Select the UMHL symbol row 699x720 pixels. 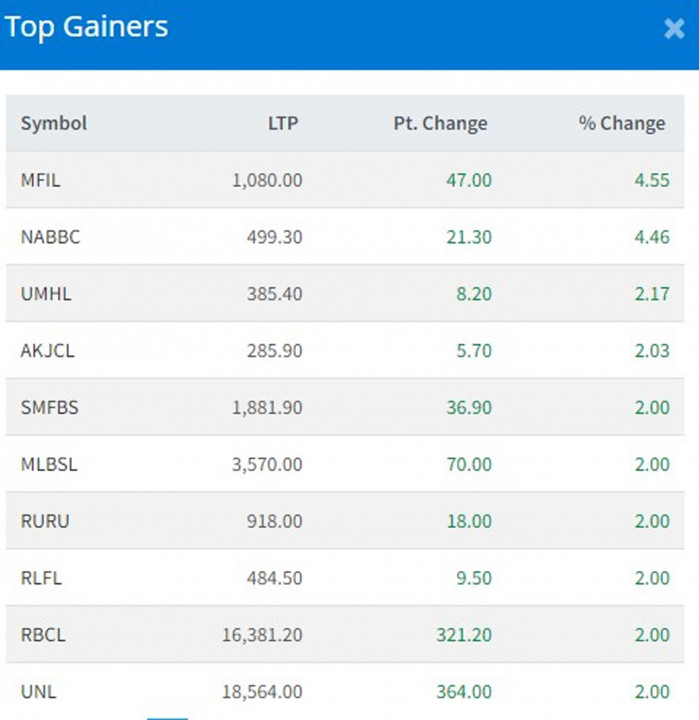point(45,294)
